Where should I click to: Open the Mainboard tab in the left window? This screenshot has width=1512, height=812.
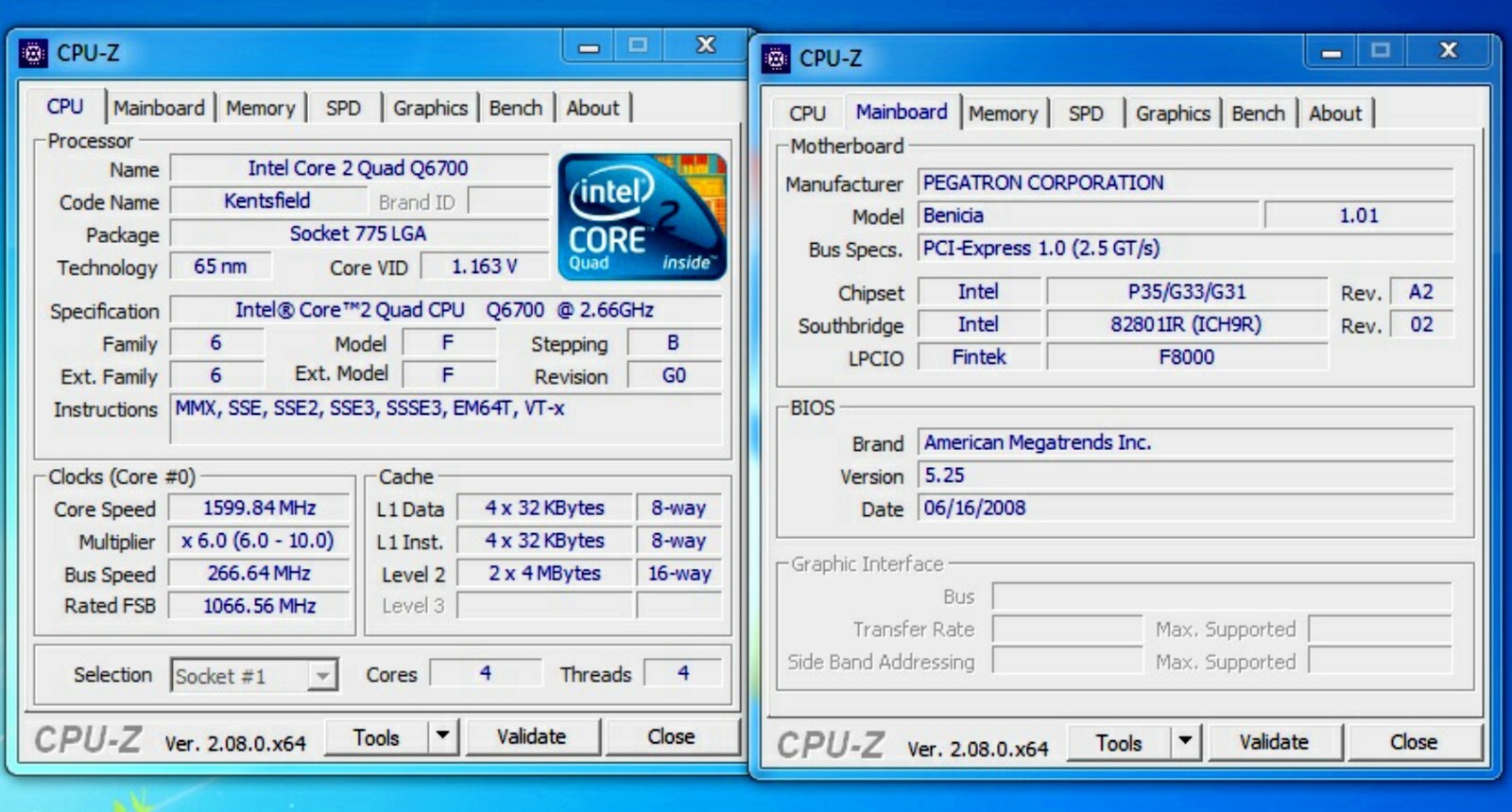[x=159, y=108]
